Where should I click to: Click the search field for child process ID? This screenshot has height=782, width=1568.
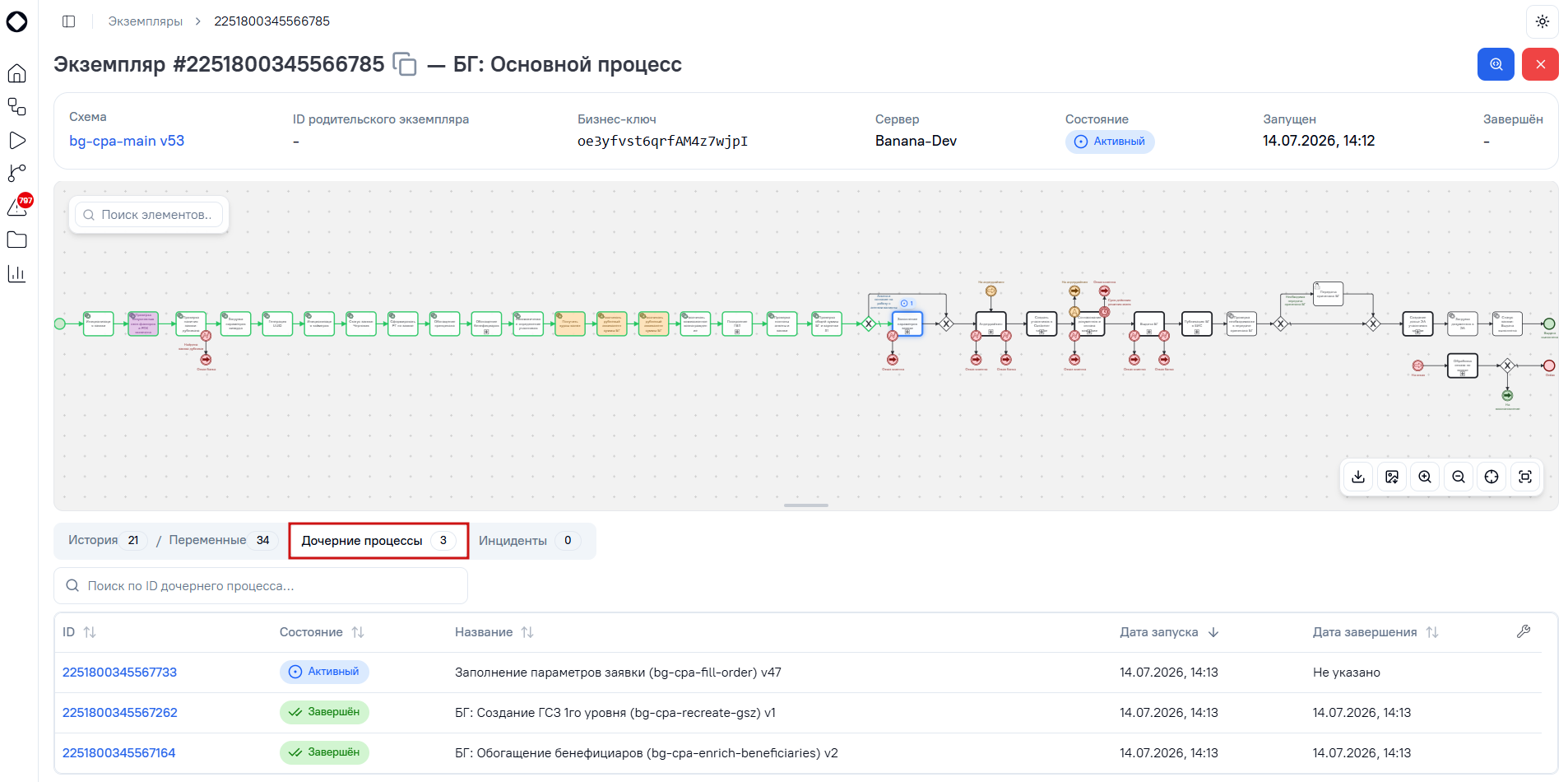click(x=261, y=586)
